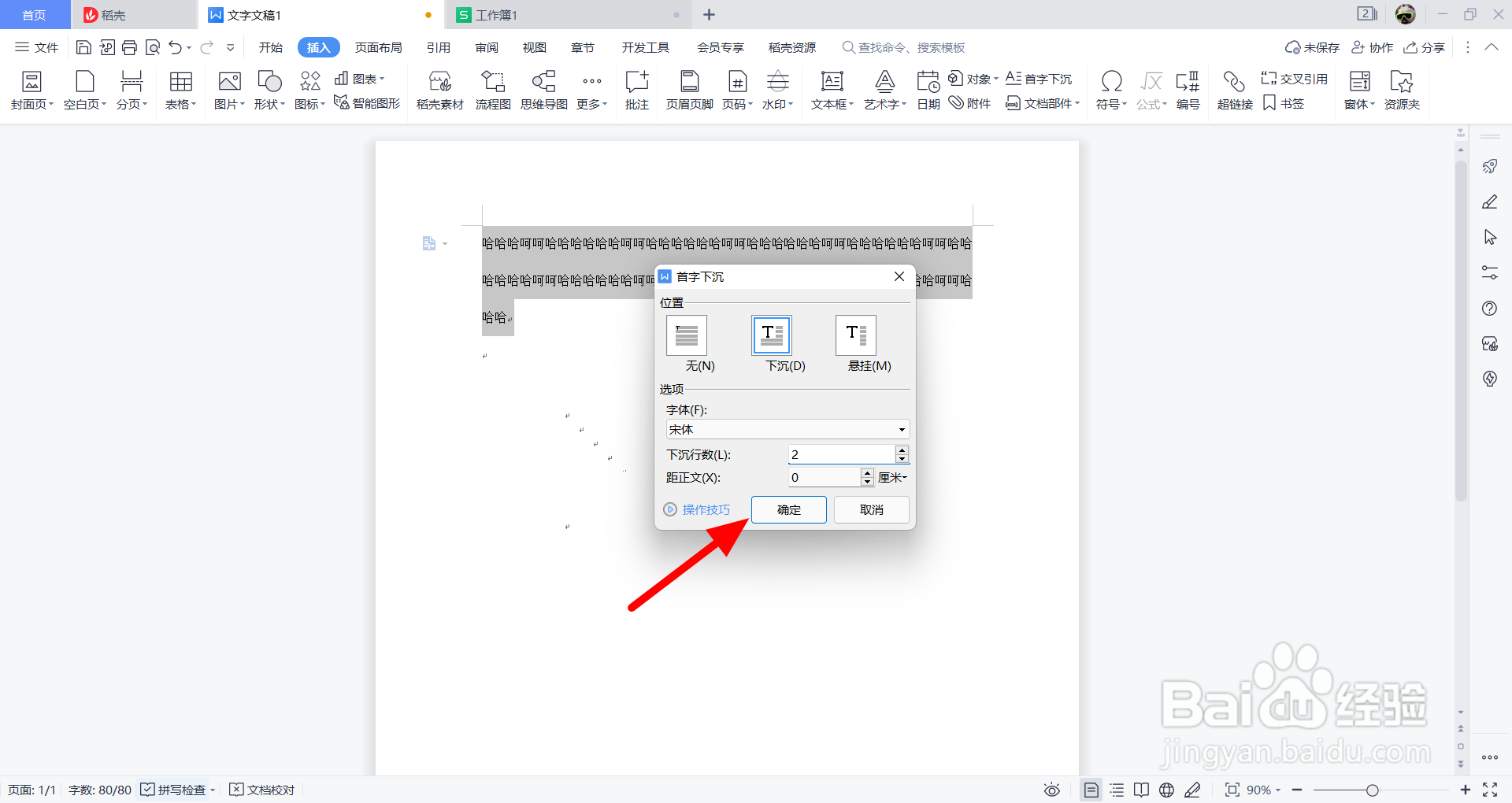Select the None (无) drop cap position
Viewport: 1512px width, 803px height.
coord(687,335)
